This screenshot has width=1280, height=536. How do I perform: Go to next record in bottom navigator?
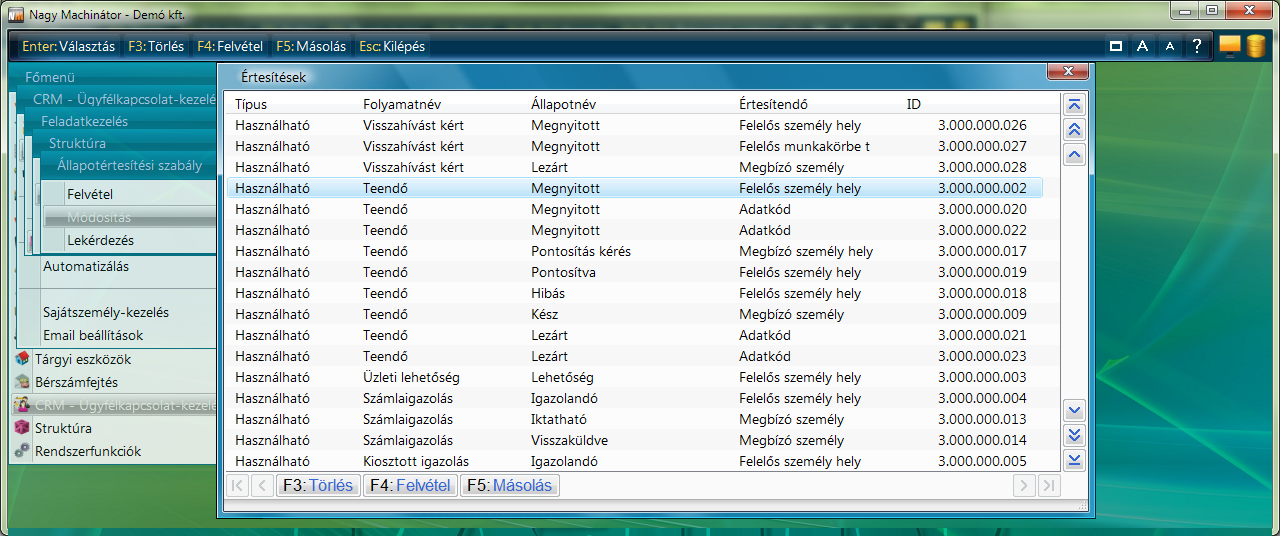[1024, 486]
